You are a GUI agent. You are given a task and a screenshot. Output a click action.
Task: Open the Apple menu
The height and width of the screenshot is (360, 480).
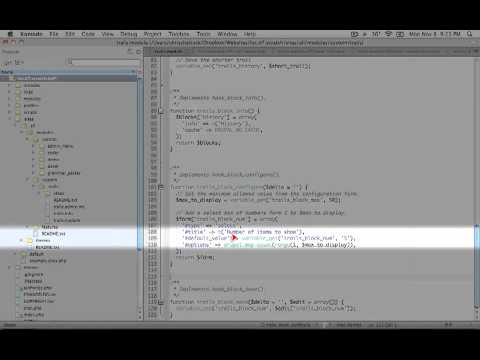(10, 34)
